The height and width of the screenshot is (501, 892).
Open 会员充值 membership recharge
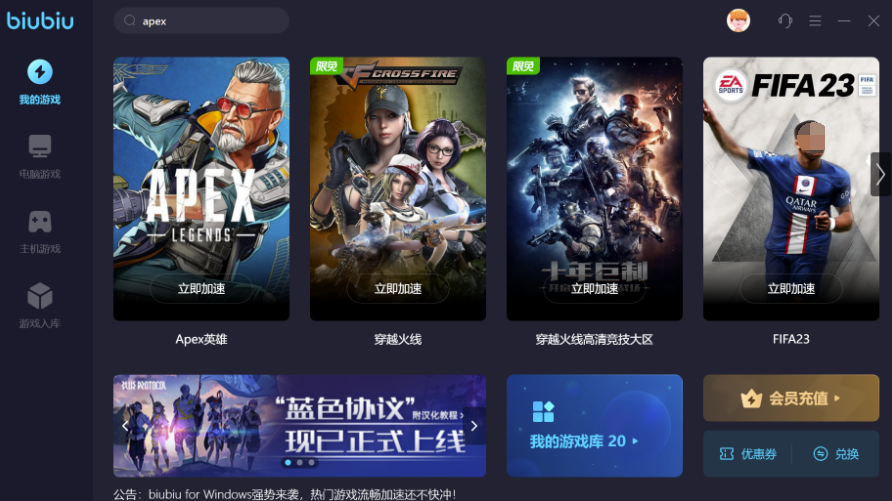791,398
